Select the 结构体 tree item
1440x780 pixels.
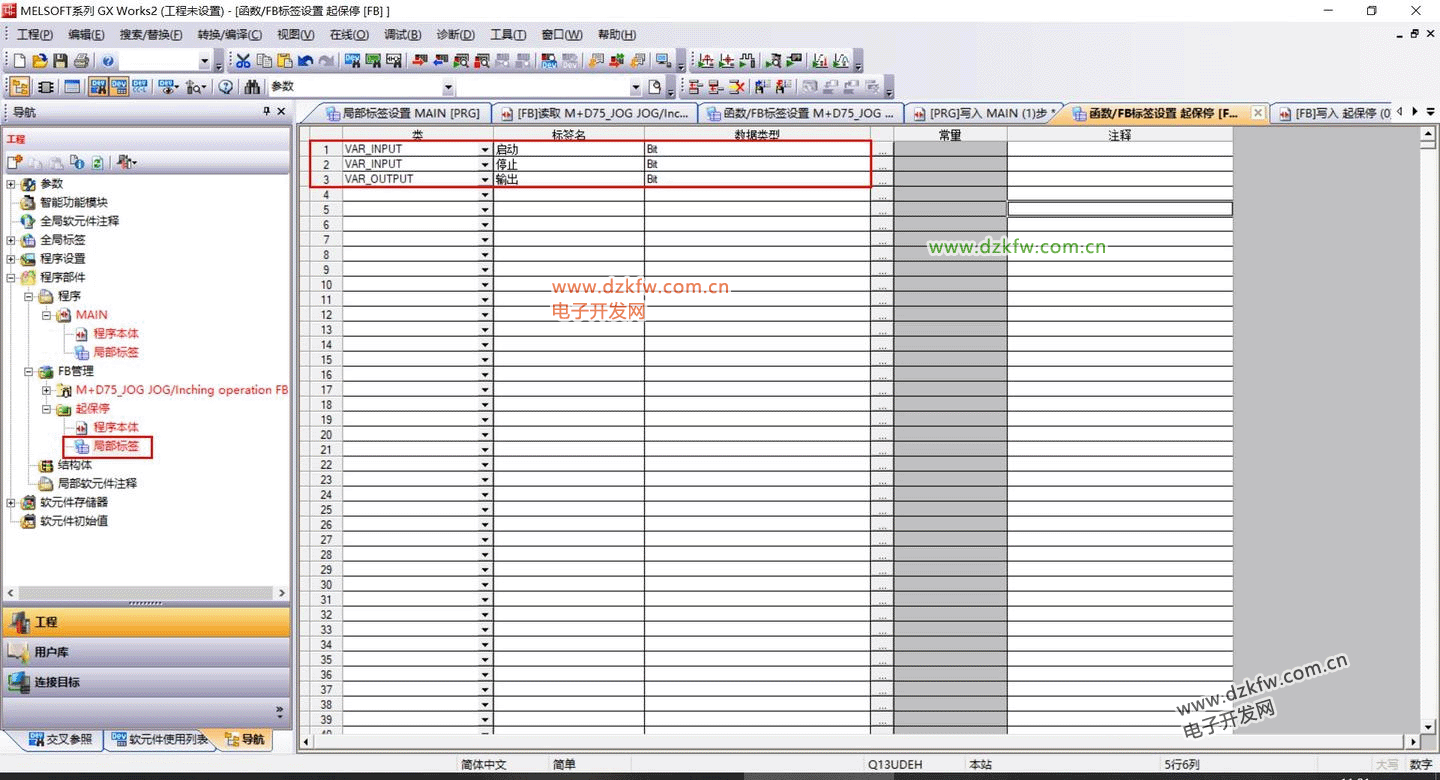click(x=74, y=465)
